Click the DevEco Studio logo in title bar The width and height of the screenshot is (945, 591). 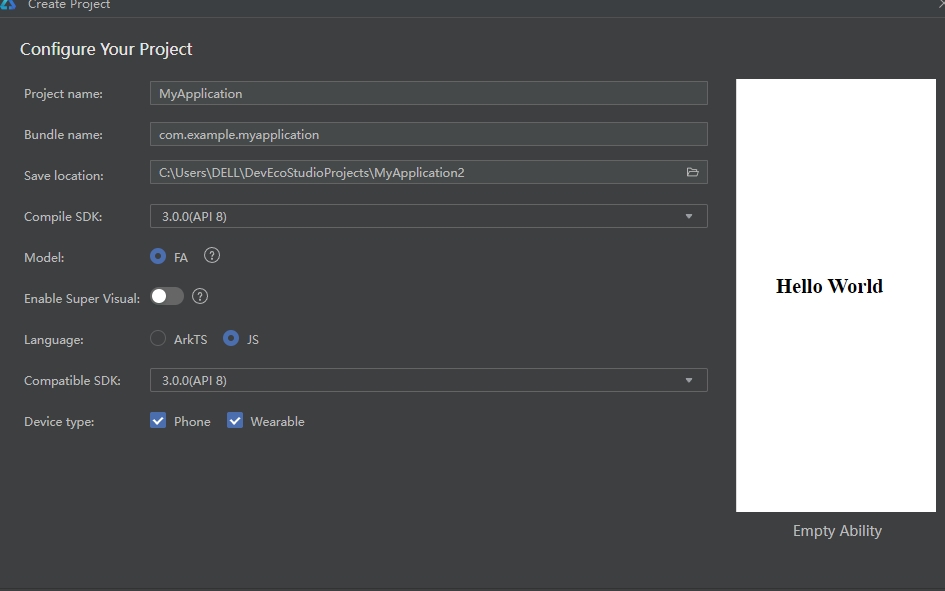8,4
